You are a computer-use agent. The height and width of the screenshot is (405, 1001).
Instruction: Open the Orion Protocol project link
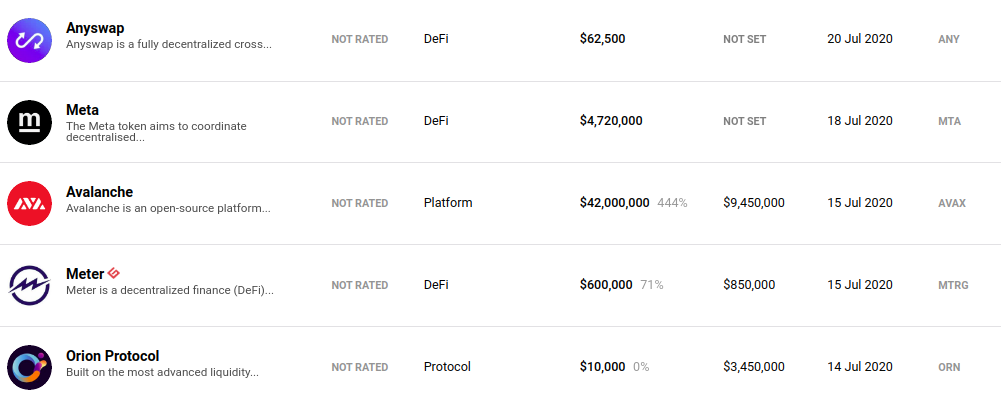(112, 356)
